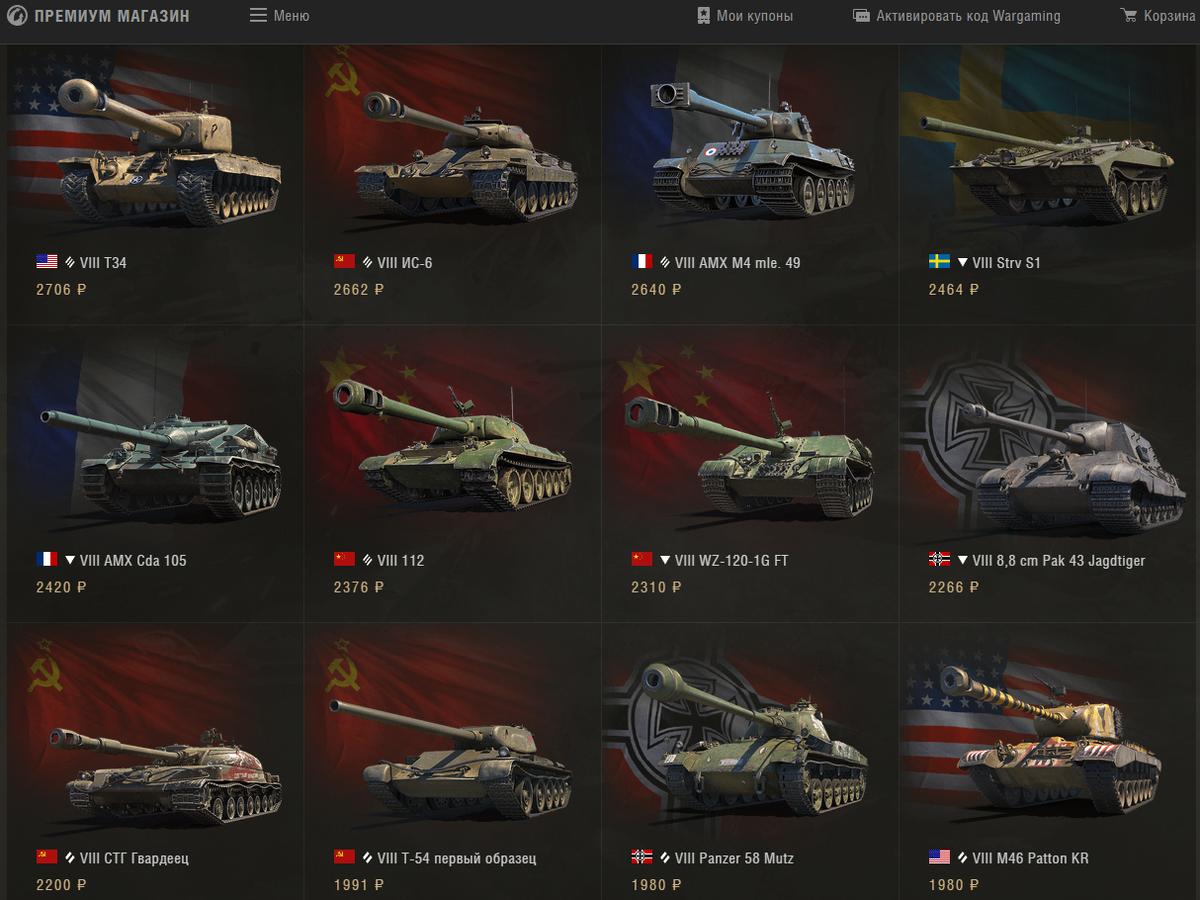The height and width of the screenshot is (900, 1200).
Task: Click the tank destroyer triangle icon for 8,8 cm Pak 43 Jagdtiger
Action: pyautogui.click(x=963, y=560)
